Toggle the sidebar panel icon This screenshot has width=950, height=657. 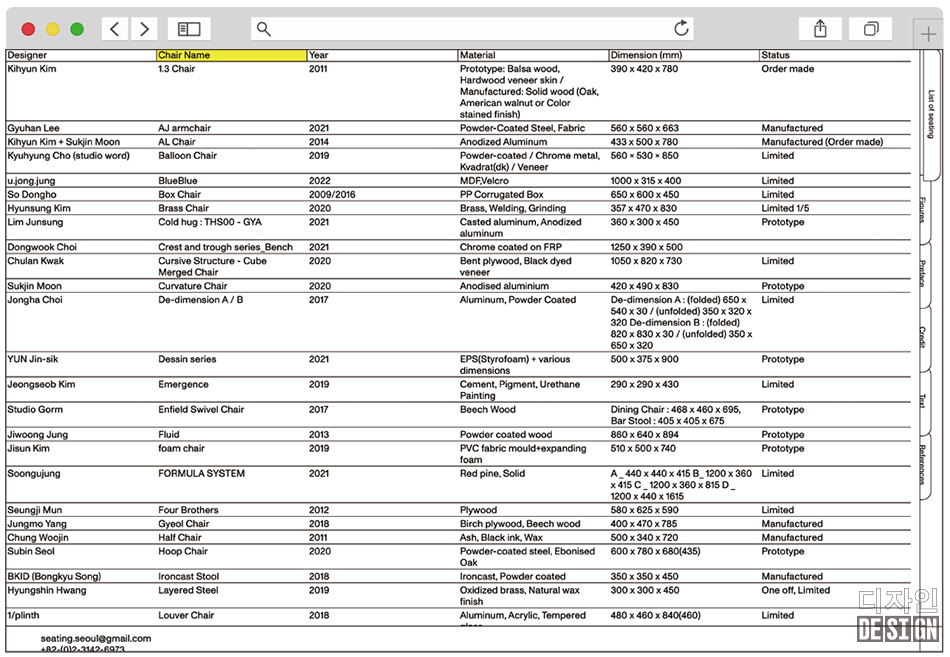coord(189,28)
